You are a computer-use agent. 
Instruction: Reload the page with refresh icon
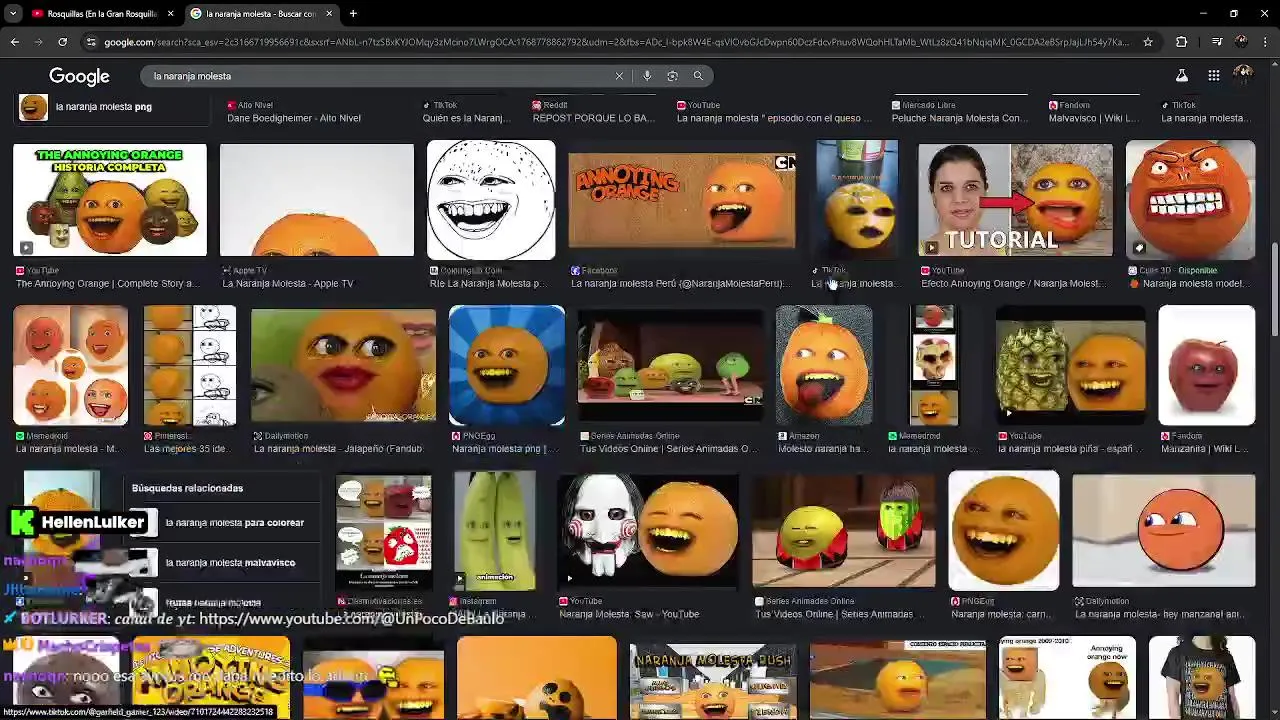coord(62,42)
